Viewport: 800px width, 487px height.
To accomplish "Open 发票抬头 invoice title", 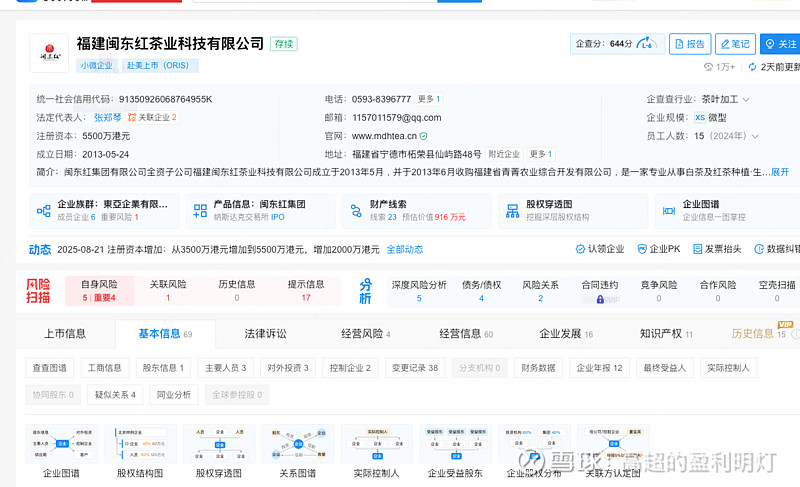I will pos(716,249).
